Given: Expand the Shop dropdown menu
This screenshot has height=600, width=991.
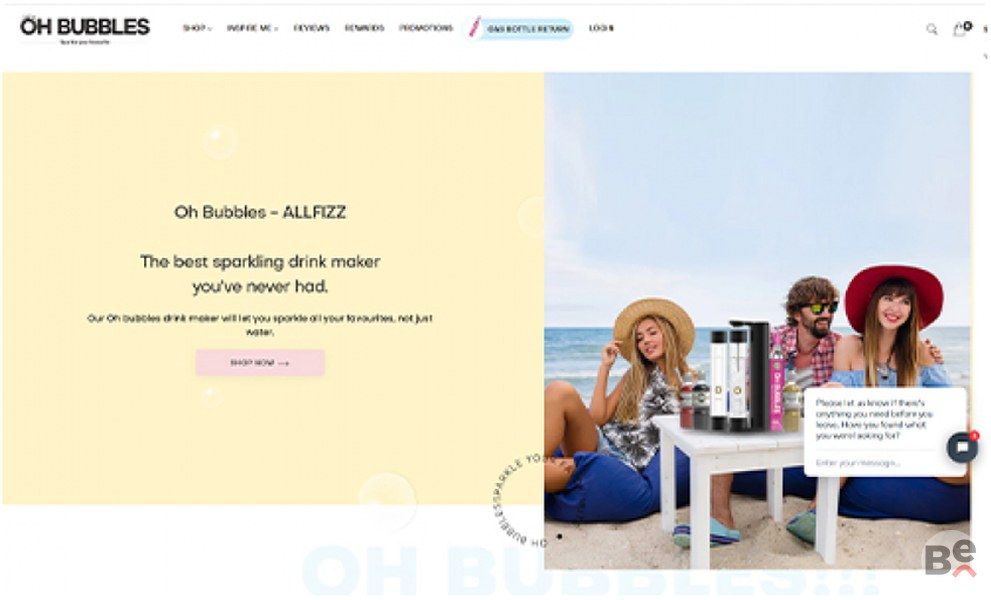Looking at the screenshot, I should [197, 28].
